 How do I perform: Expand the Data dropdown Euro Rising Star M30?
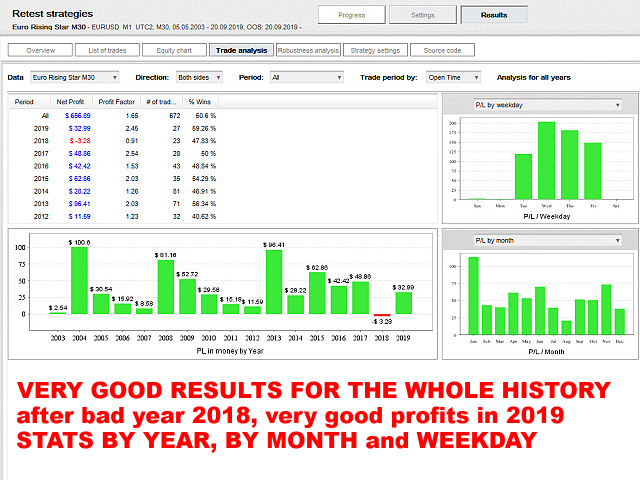tap(74, 76)
